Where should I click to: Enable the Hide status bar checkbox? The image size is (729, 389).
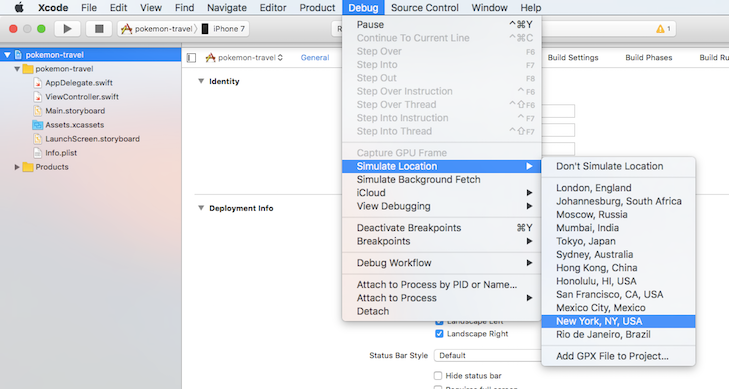(438, 376)
